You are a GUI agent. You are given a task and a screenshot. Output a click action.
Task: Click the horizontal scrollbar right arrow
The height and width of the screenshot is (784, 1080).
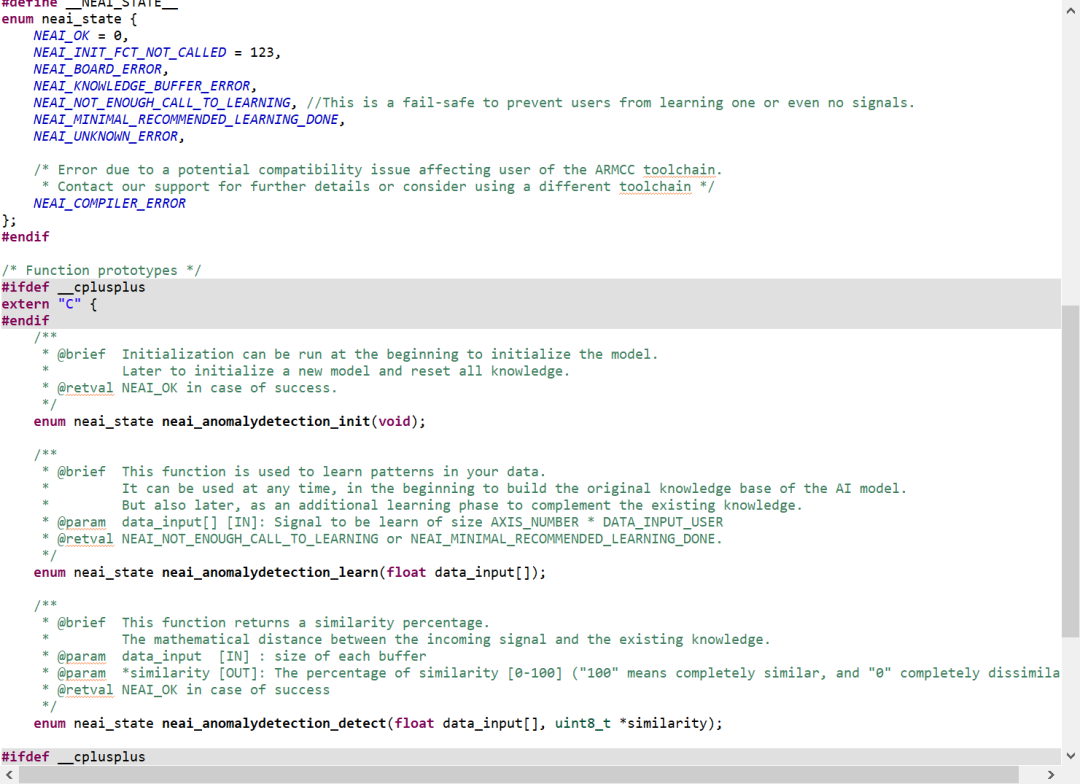click(1050, 775)
